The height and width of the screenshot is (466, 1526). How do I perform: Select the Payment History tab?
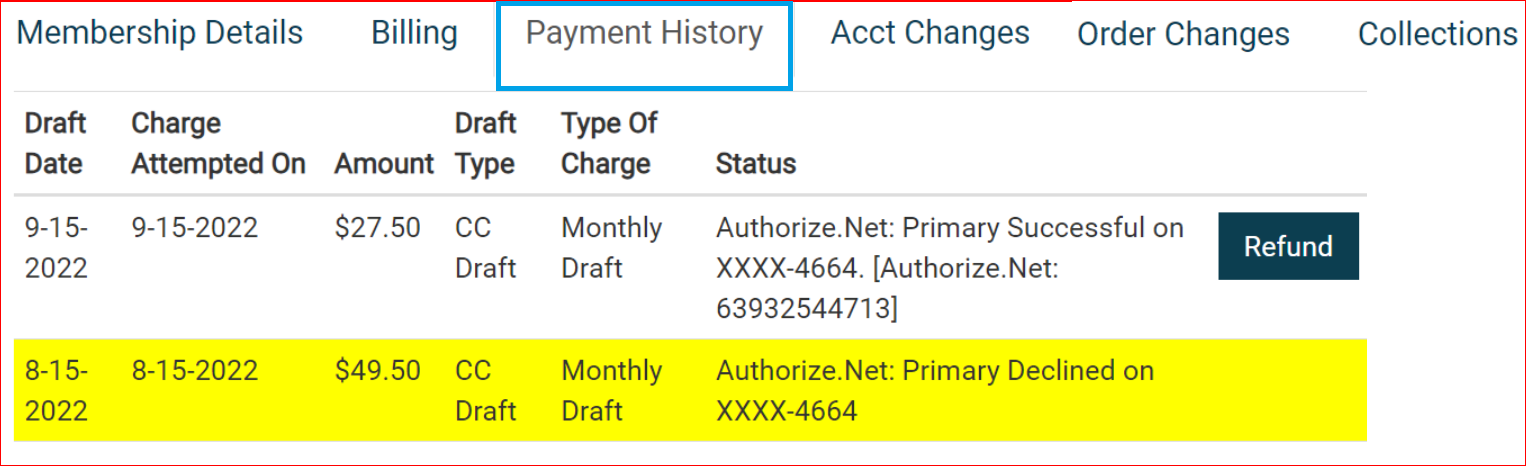click(644, 33)
